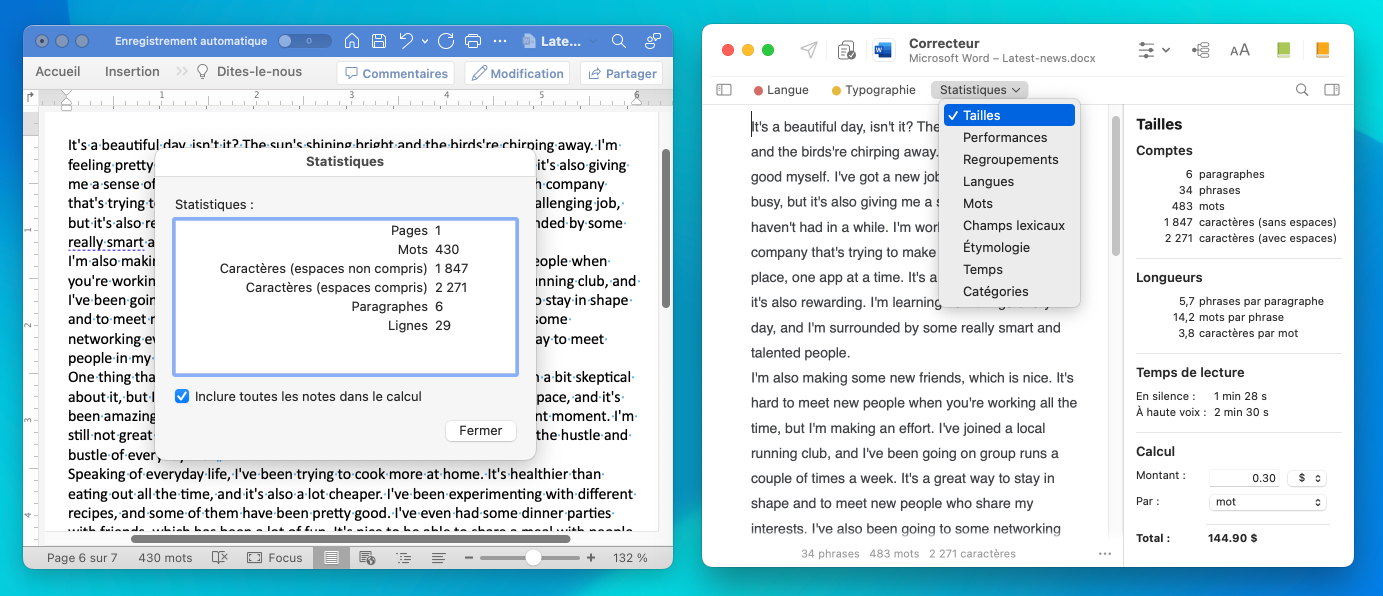Expand the Statistiques dropdown button
The image size is (1383, 596).
click(x=979, y=90)
